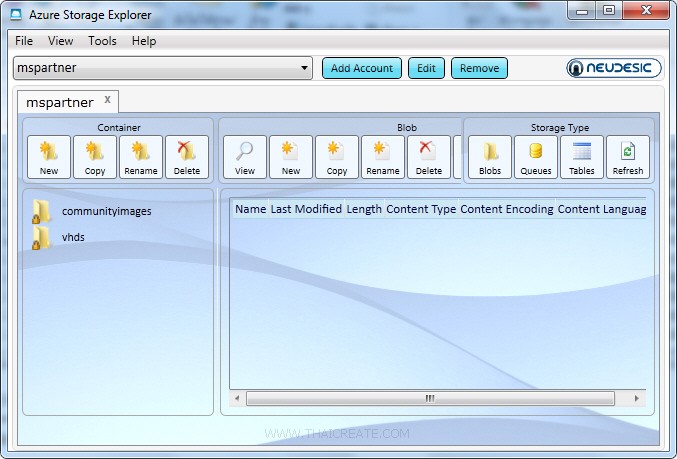
Task: Copy the selected container
Action: (x=95, y=157)
